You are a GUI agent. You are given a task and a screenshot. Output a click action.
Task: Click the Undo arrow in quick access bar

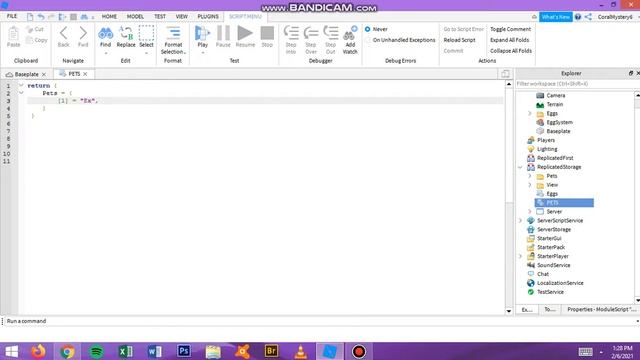point(41,17)
